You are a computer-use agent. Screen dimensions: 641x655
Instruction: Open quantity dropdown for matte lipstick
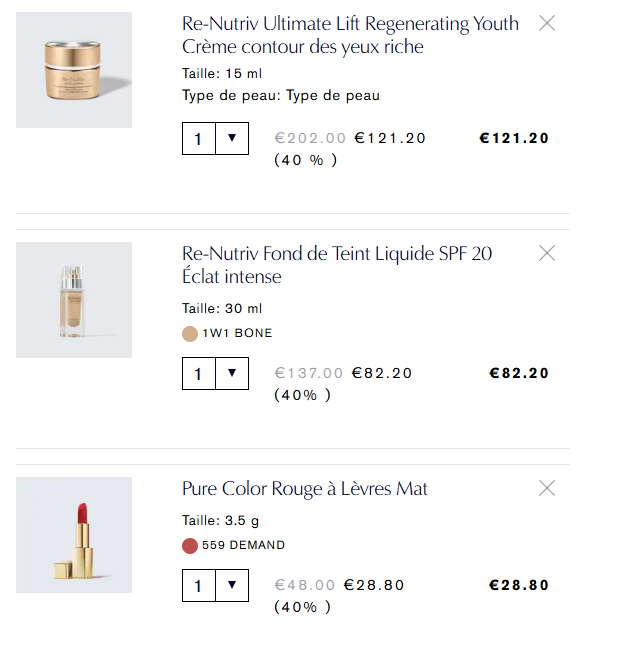coord(232,585)
